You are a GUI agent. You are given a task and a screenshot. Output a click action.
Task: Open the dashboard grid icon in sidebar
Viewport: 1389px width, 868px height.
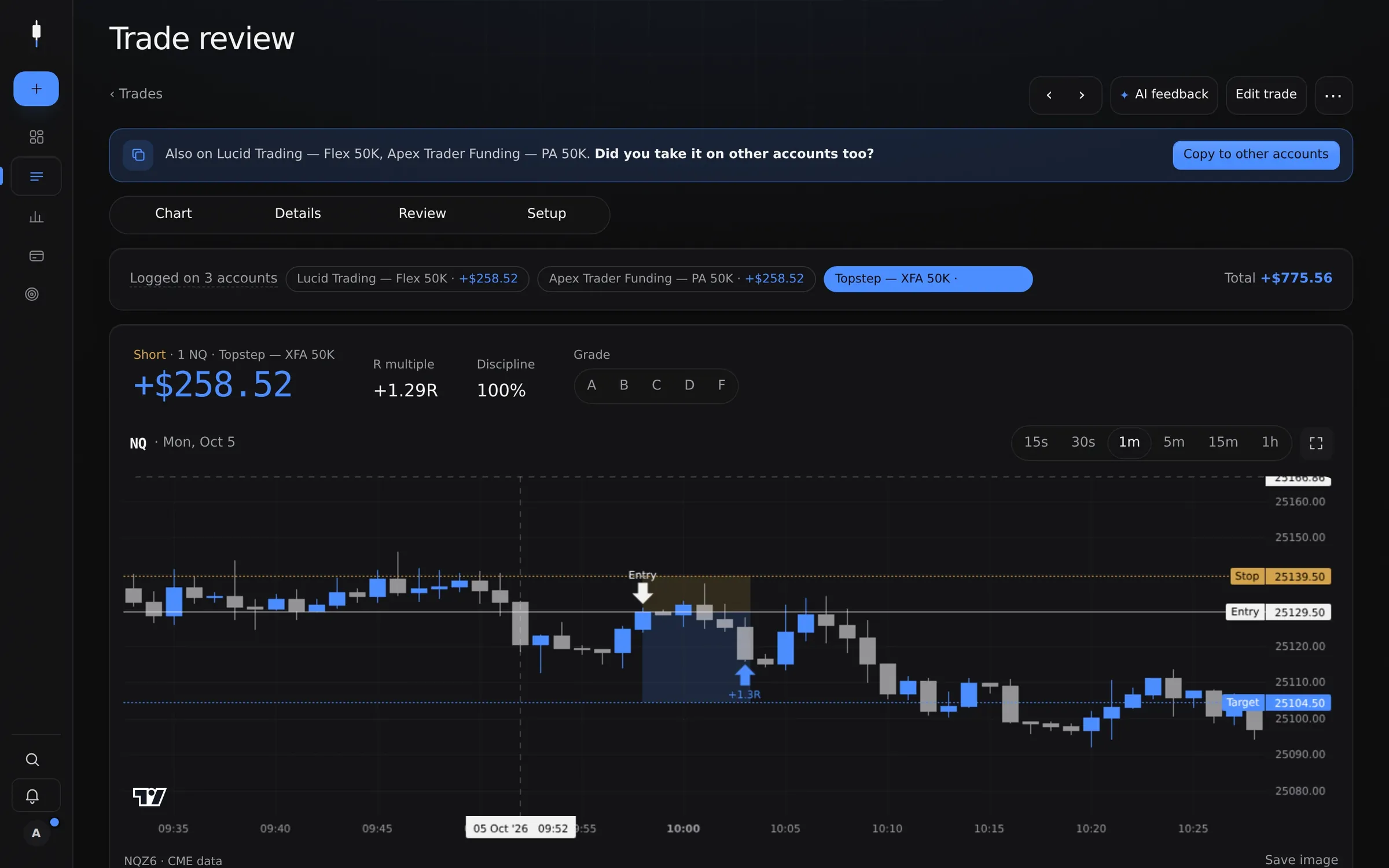(x=36, y=137)
